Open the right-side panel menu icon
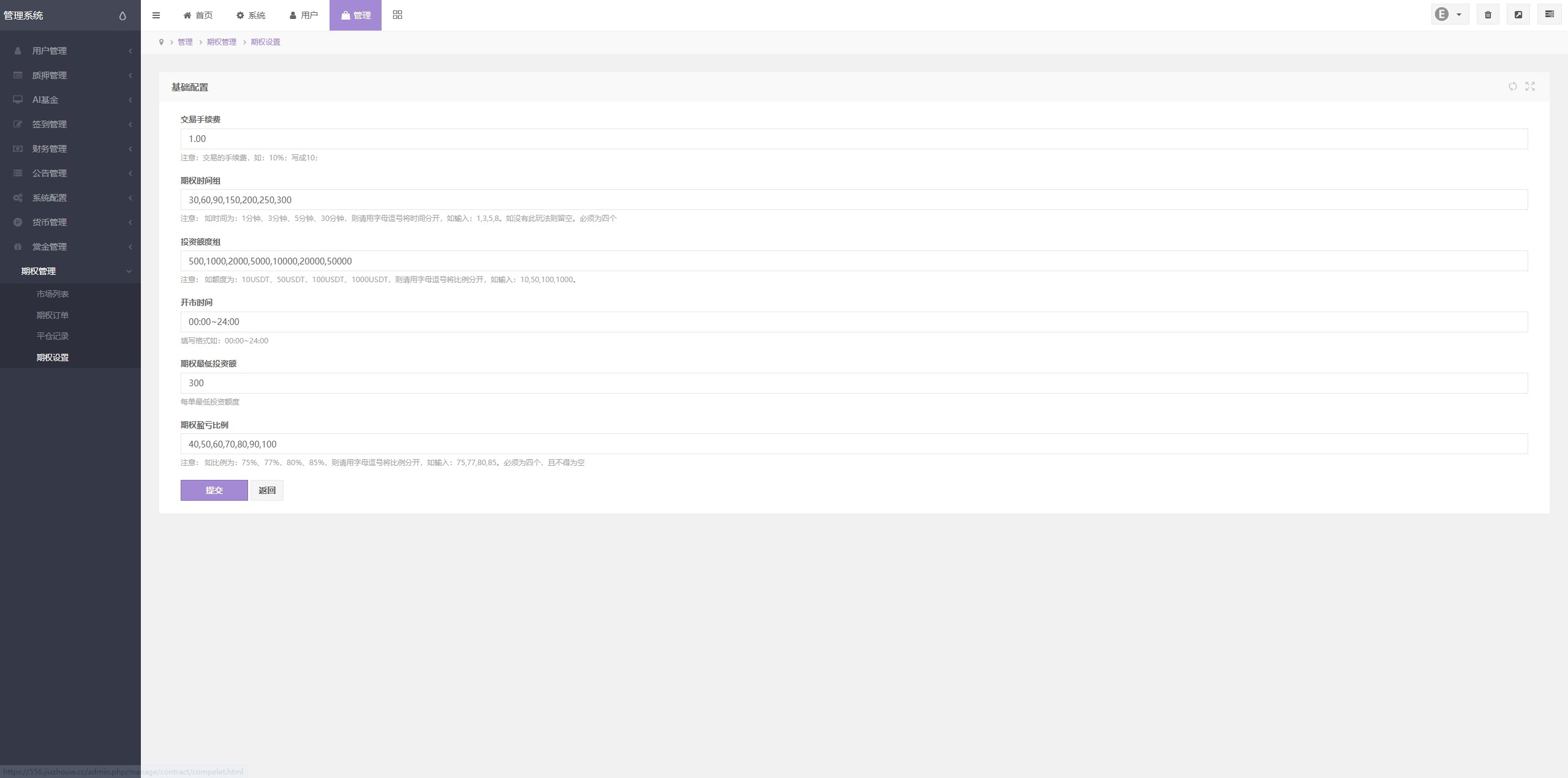The image size is (1568, 778). point(1549,14)
